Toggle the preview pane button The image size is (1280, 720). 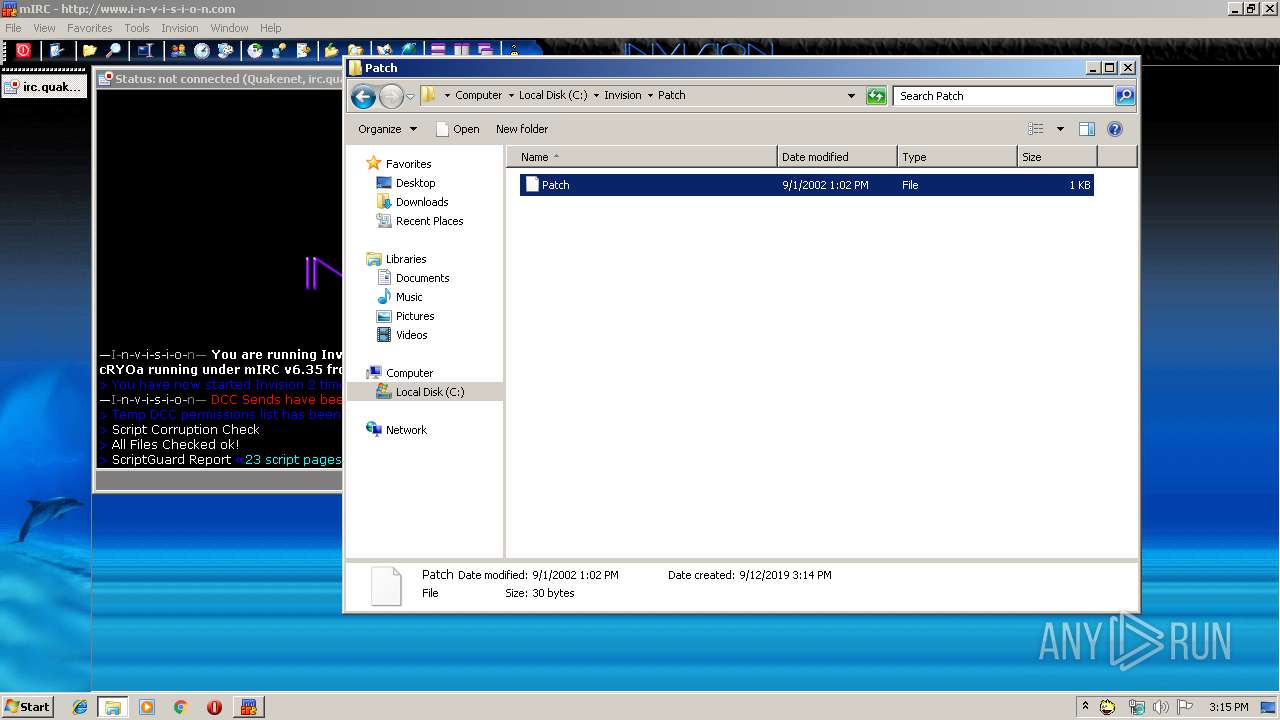click(x=1087, y=129)
